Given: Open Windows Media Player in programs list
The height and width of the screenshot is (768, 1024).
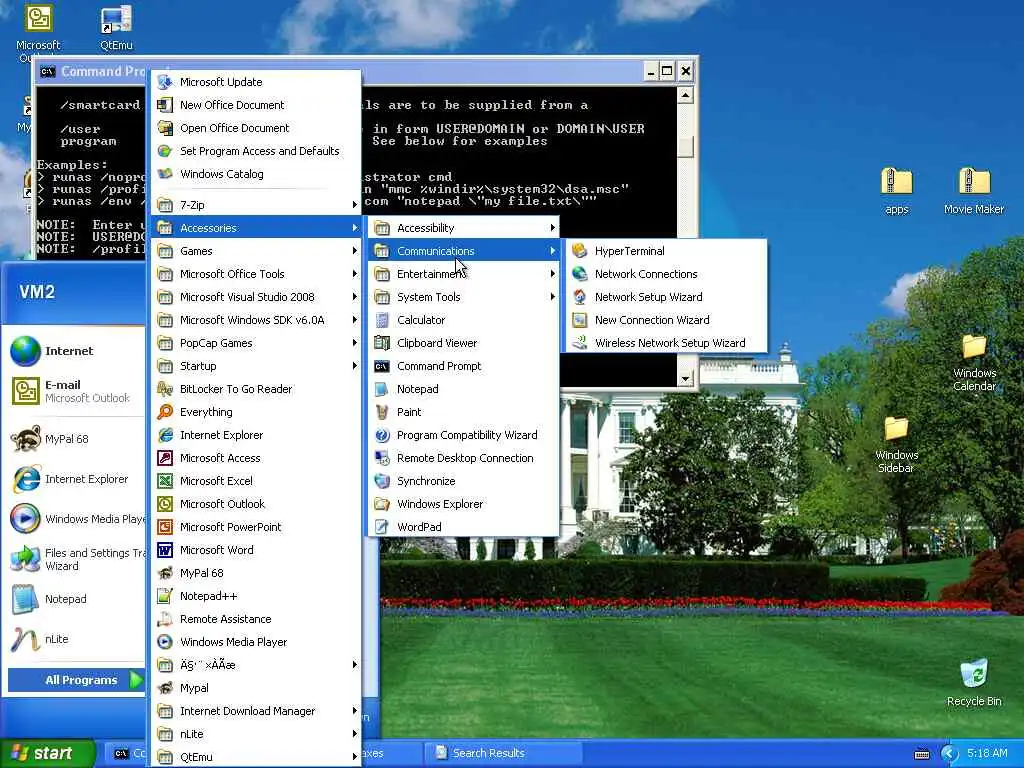Looking at the screenshot, I should tap(256, 642).
